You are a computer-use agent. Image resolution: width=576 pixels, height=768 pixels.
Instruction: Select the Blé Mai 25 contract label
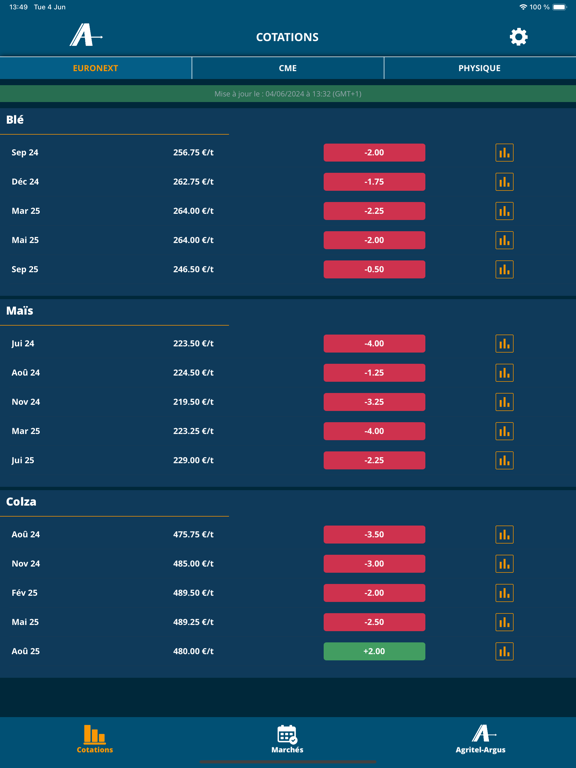25,240
